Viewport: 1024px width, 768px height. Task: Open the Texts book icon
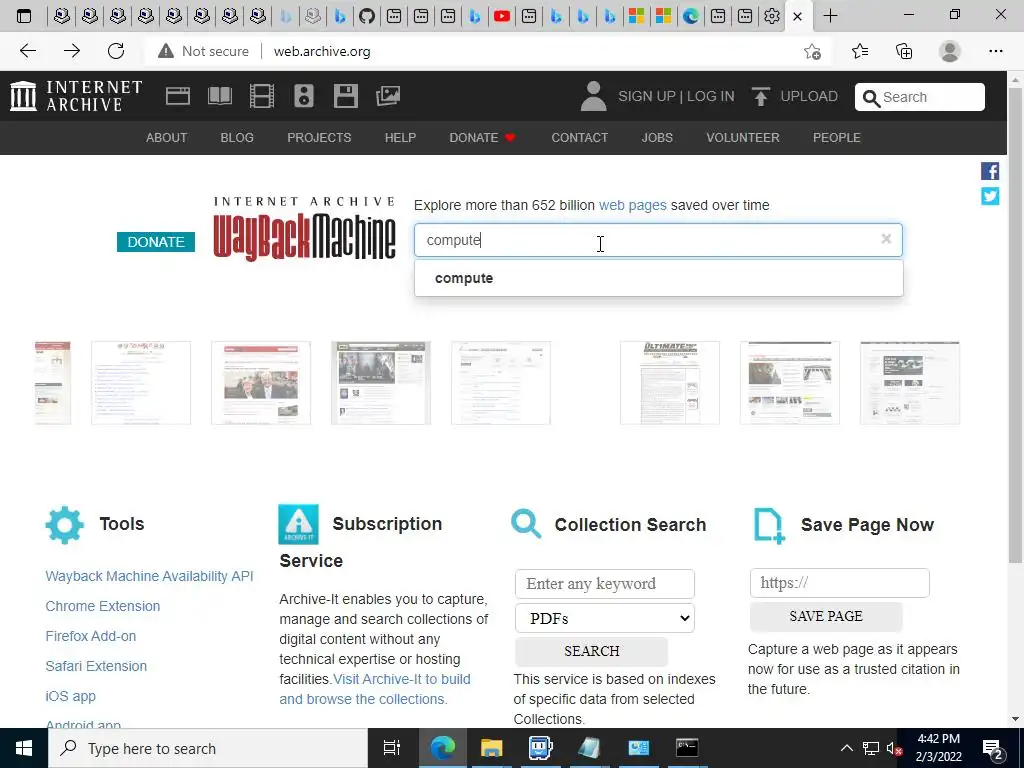tap(219, 96)
